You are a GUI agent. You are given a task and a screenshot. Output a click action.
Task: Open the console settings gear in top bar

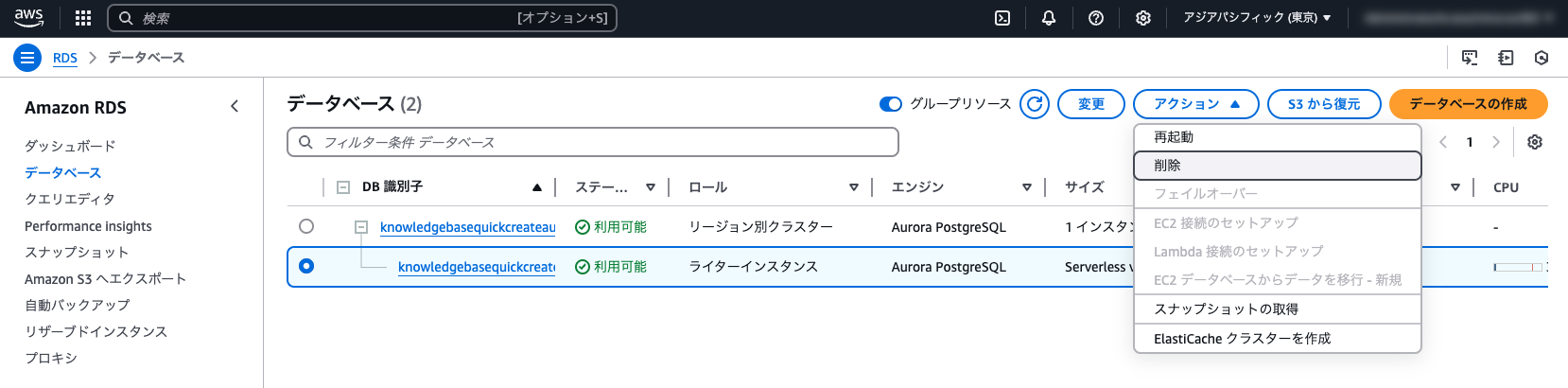click(1143, 18)
